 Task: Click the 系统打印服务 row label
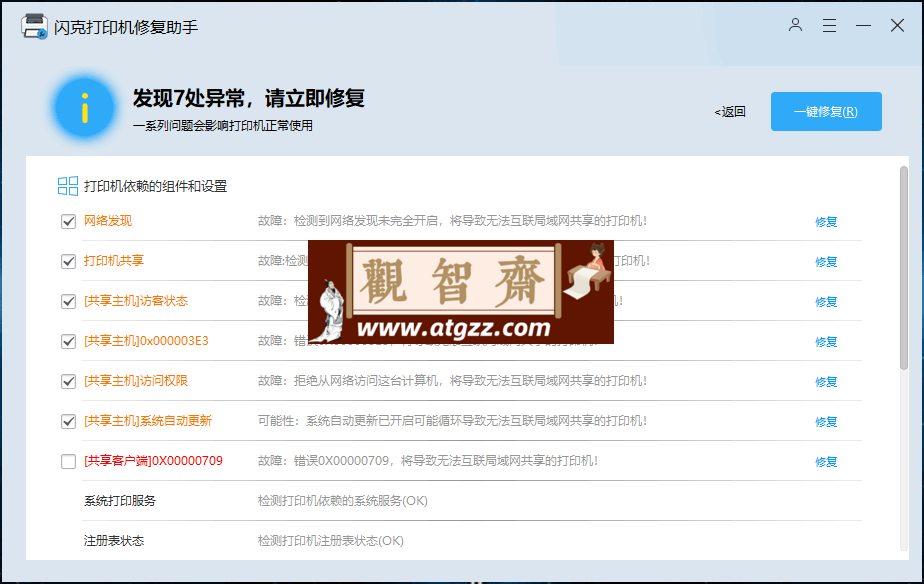pos(120,501)
